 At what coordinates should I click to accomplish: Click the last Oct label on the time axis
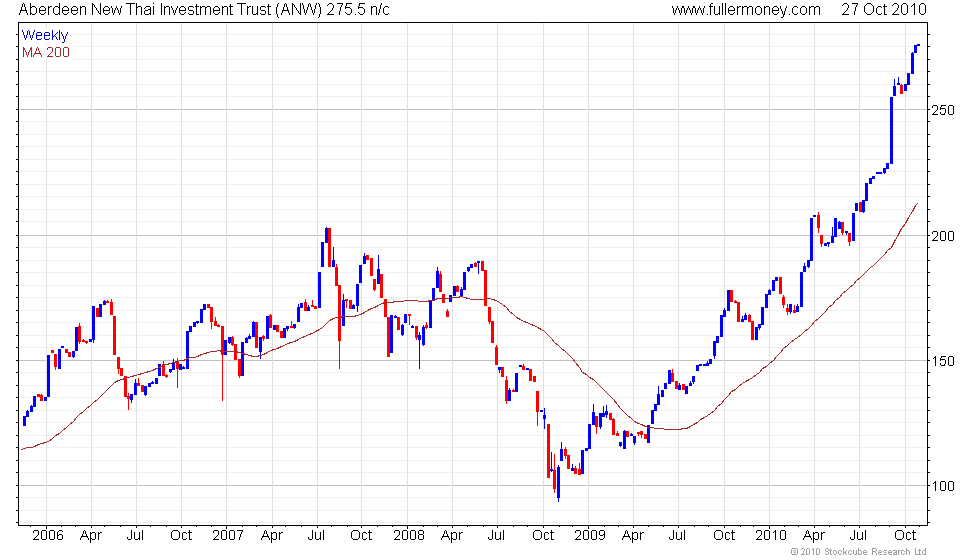pos(905,535)
